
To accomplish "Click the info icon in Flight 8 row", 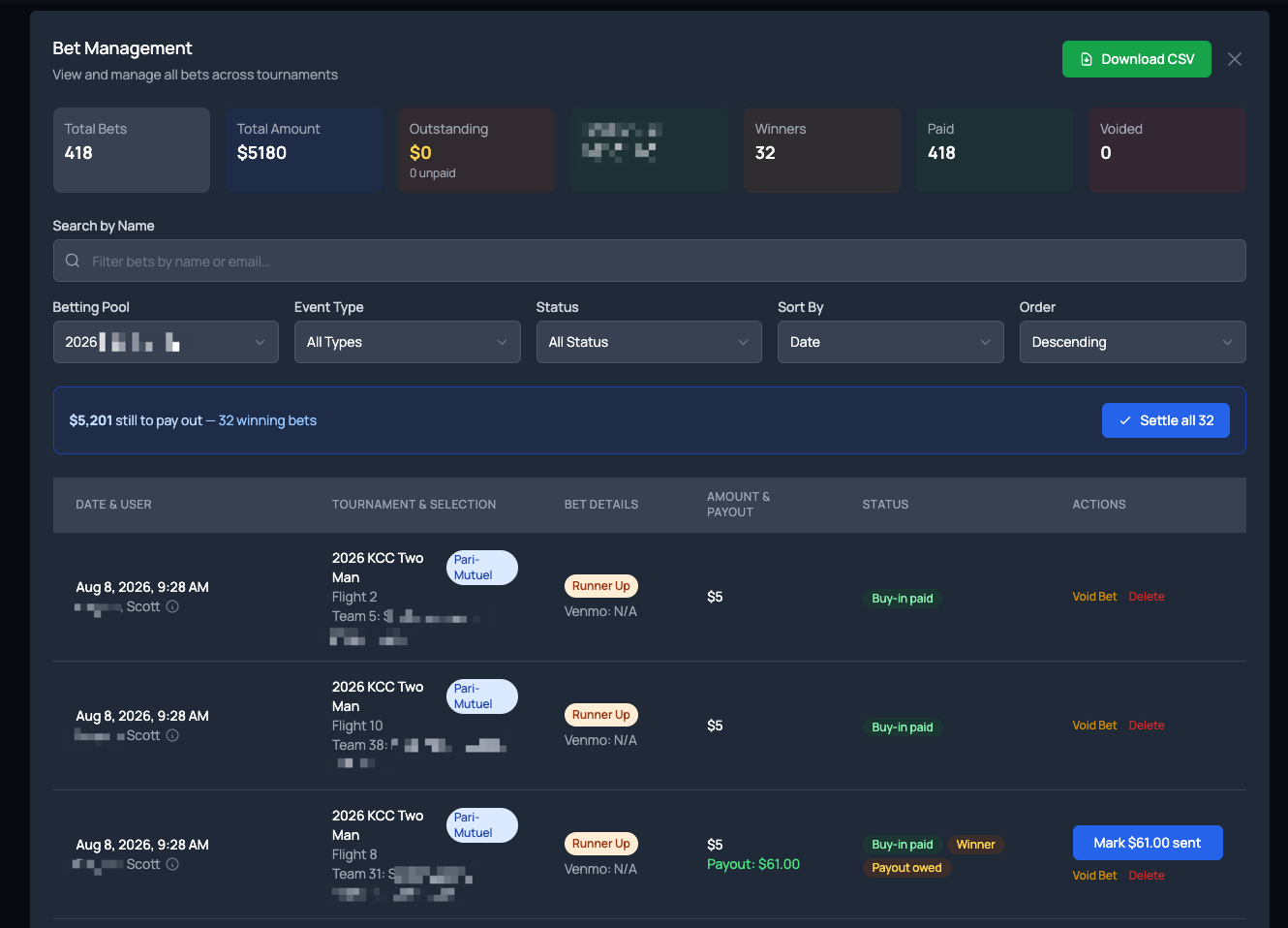I will click(172, 864).
